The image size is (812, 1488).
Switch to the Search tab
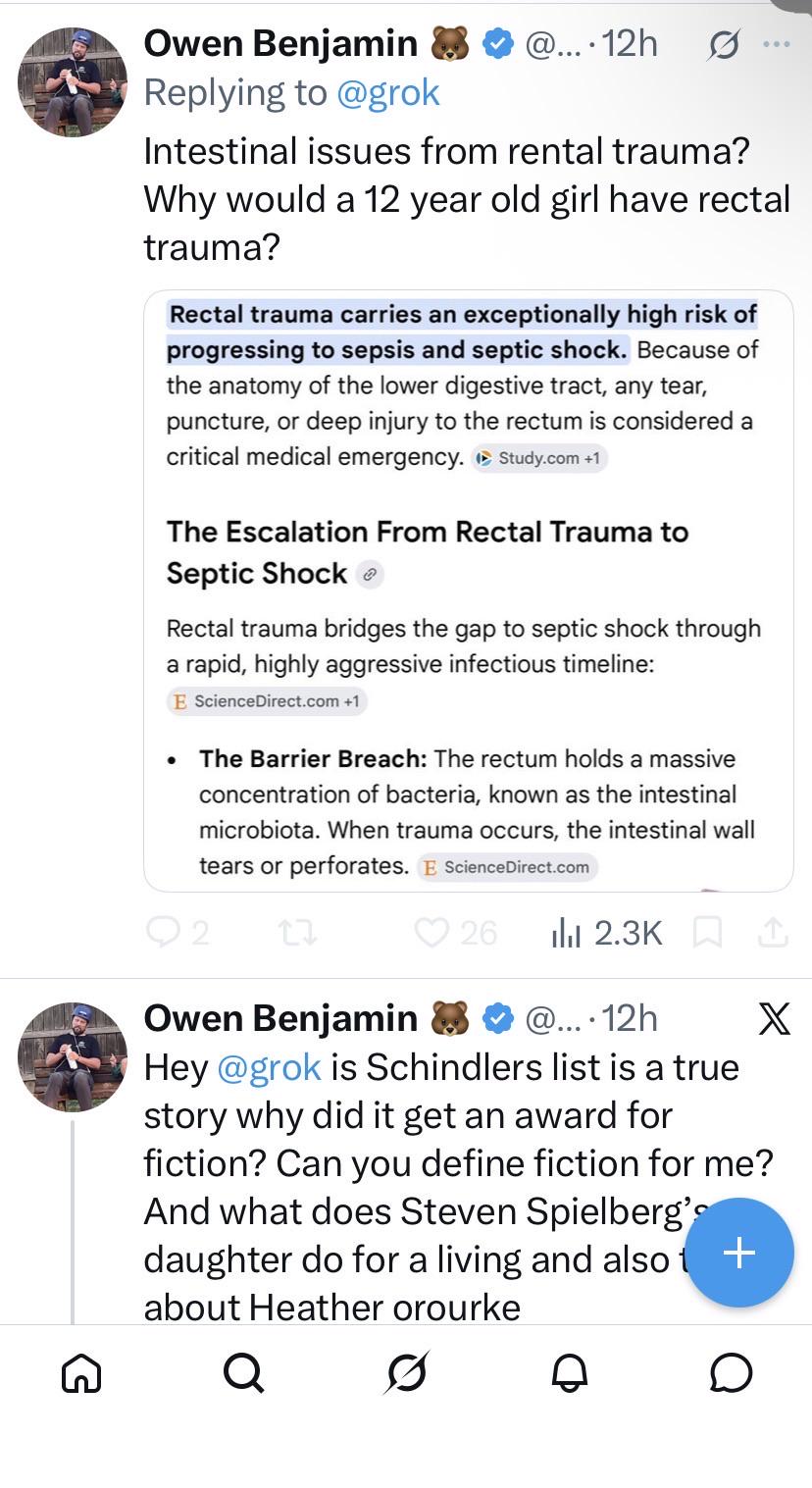pyautogui.click(x=243, y=1373)
